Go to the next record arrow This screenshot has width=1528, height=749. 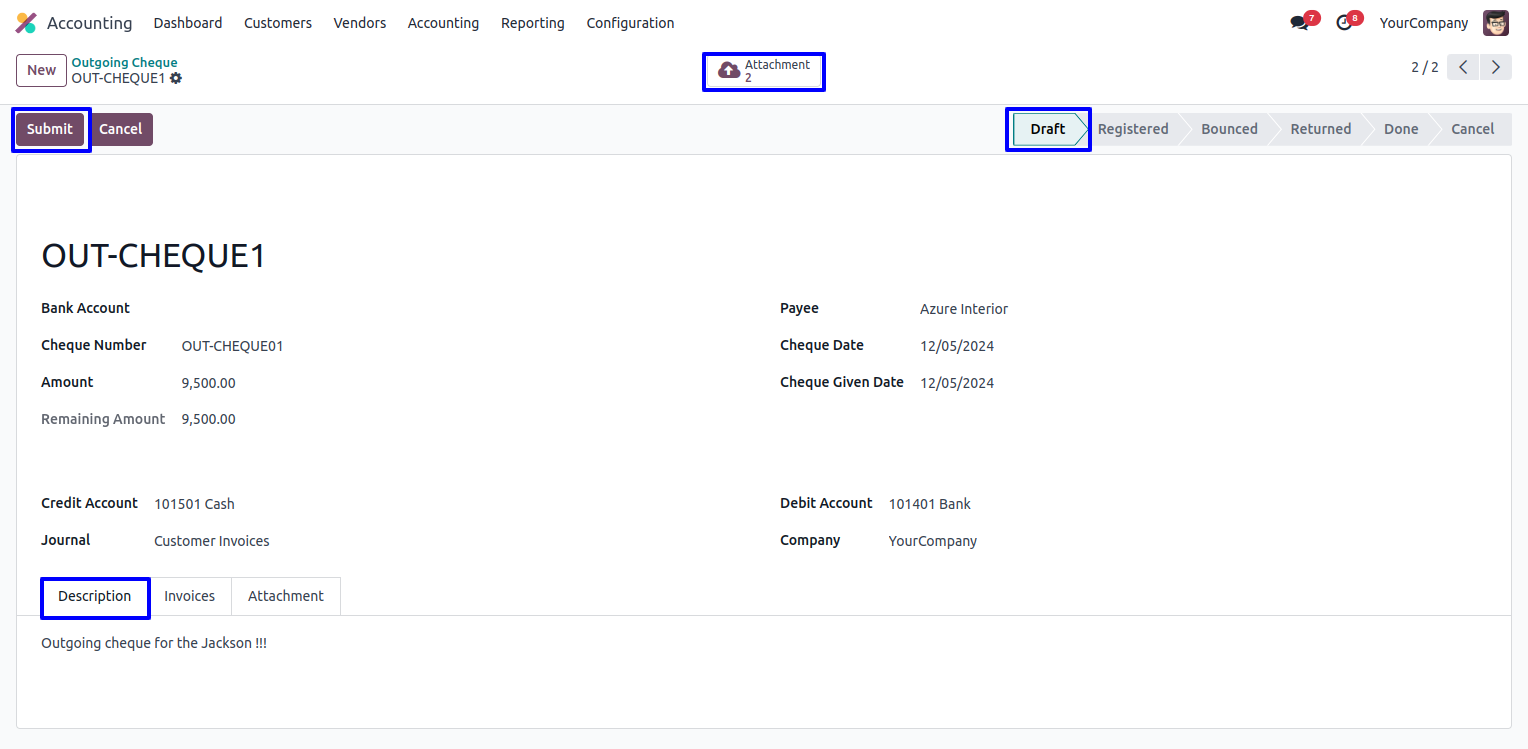tap(1496, 68)
